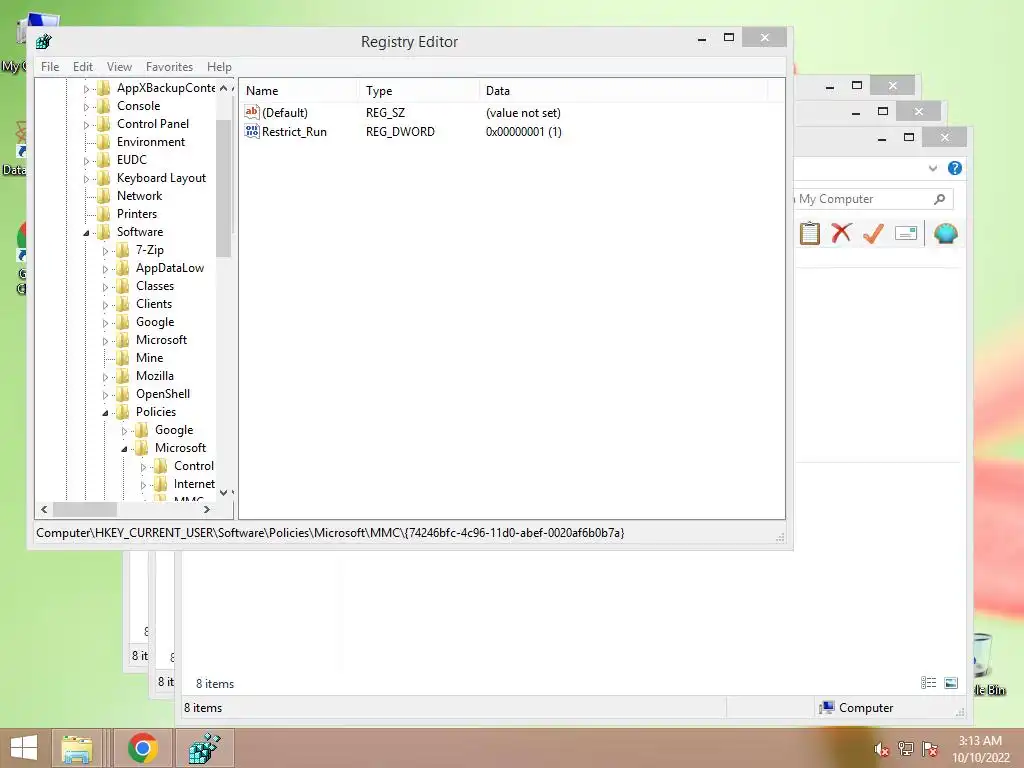This screenshot has width=1024, height=768.
Task: Click the search magnifier icon in Explorer
Action: (x=939, y=199)
